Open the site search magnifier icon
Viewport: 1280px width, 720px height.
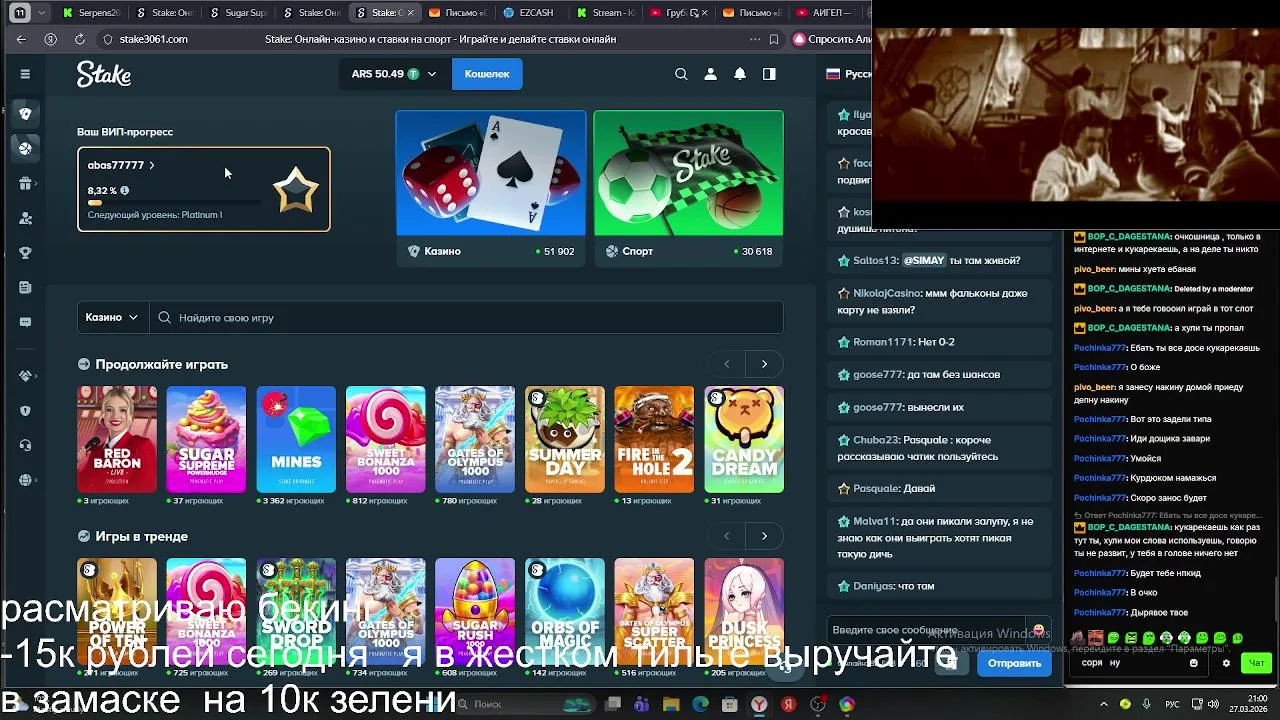[681, 74]
